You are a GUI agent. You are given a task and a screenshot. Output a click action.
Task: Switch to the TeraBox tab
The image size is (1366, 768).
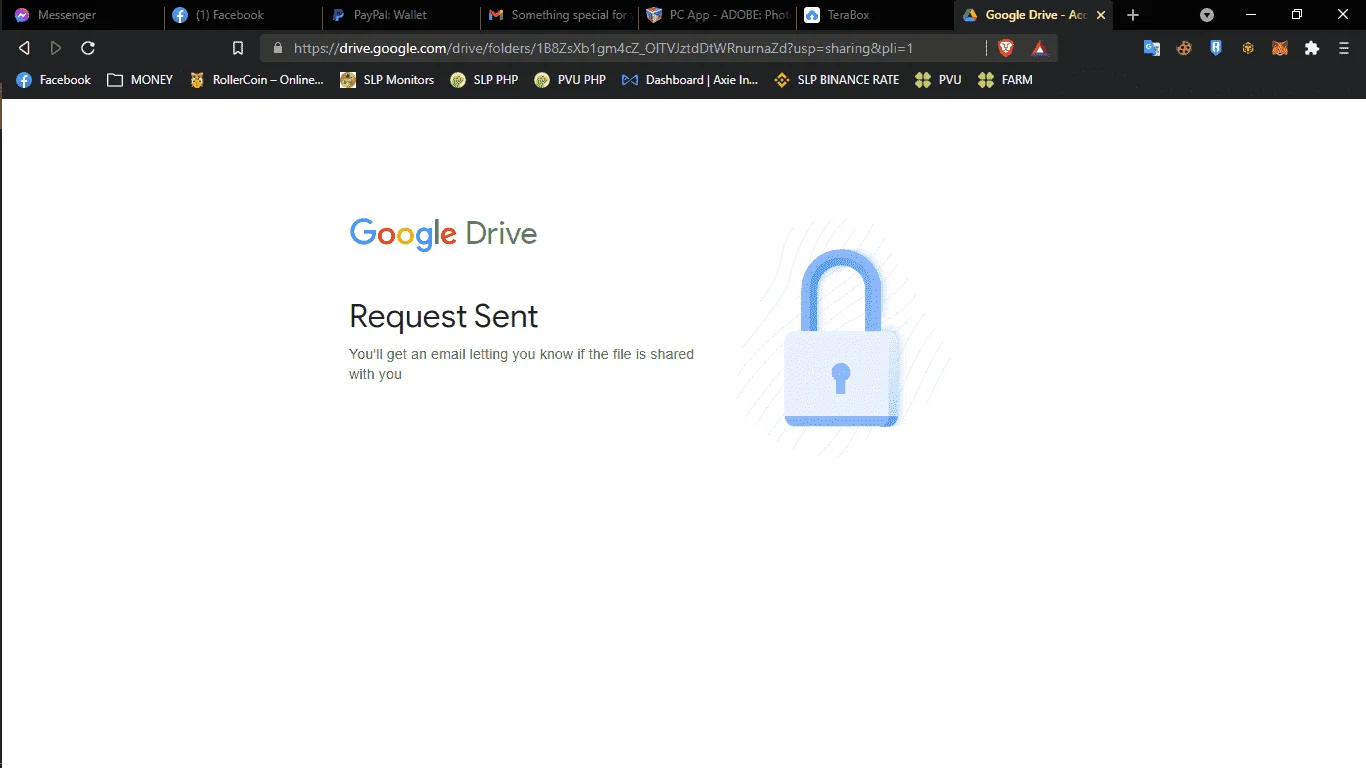tap(876, 15)
